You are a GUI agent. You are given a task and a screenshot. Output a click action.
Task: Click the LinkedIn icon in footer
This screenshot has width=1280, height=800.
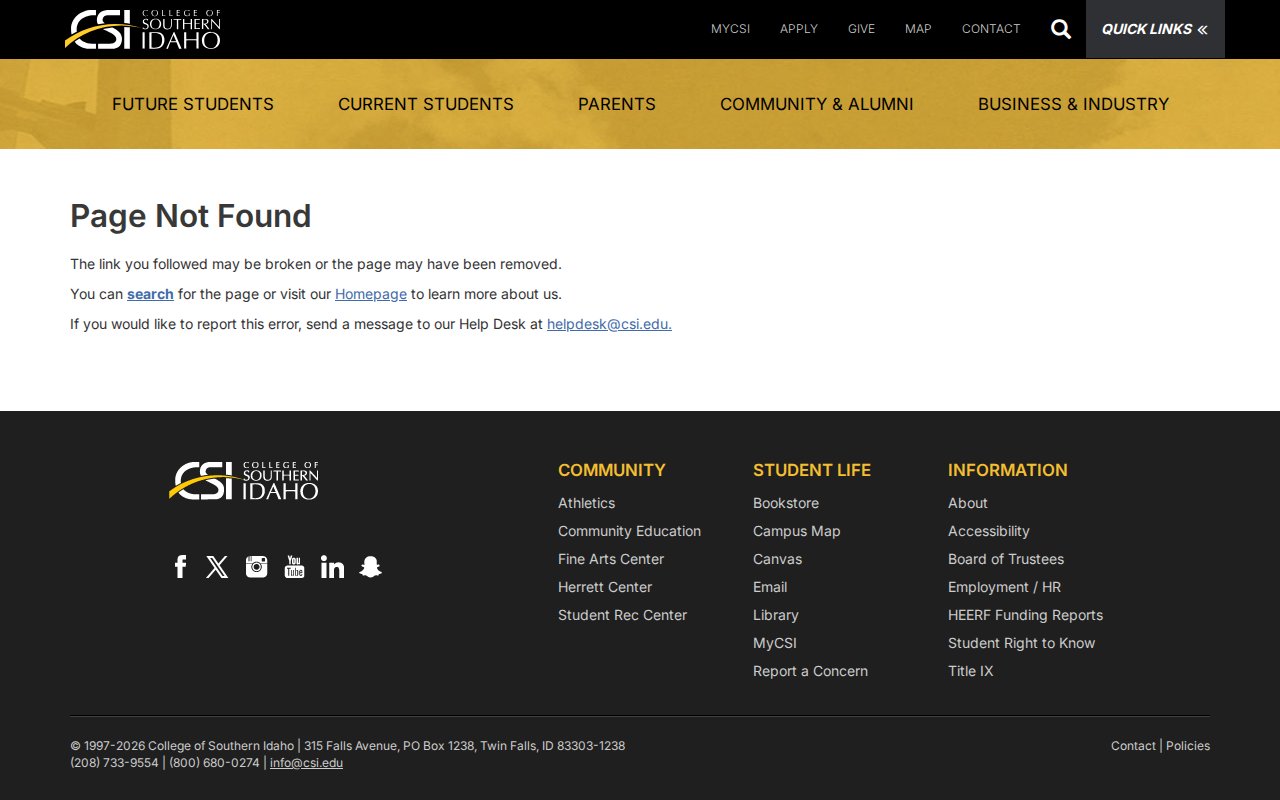332,567
